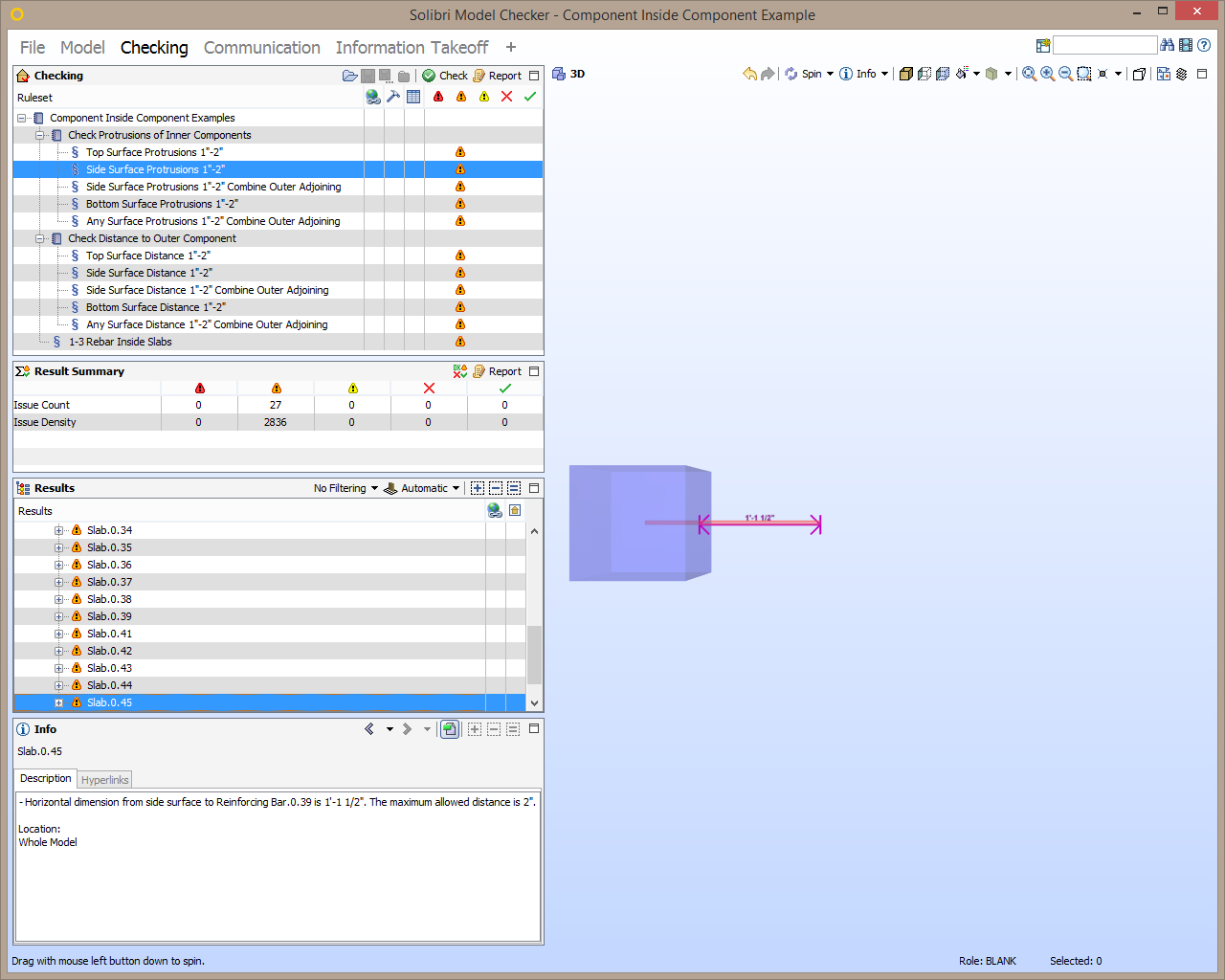Click the Check button in Checking panel
Viewport: 1225px width, 980px height.
(445, 76)
